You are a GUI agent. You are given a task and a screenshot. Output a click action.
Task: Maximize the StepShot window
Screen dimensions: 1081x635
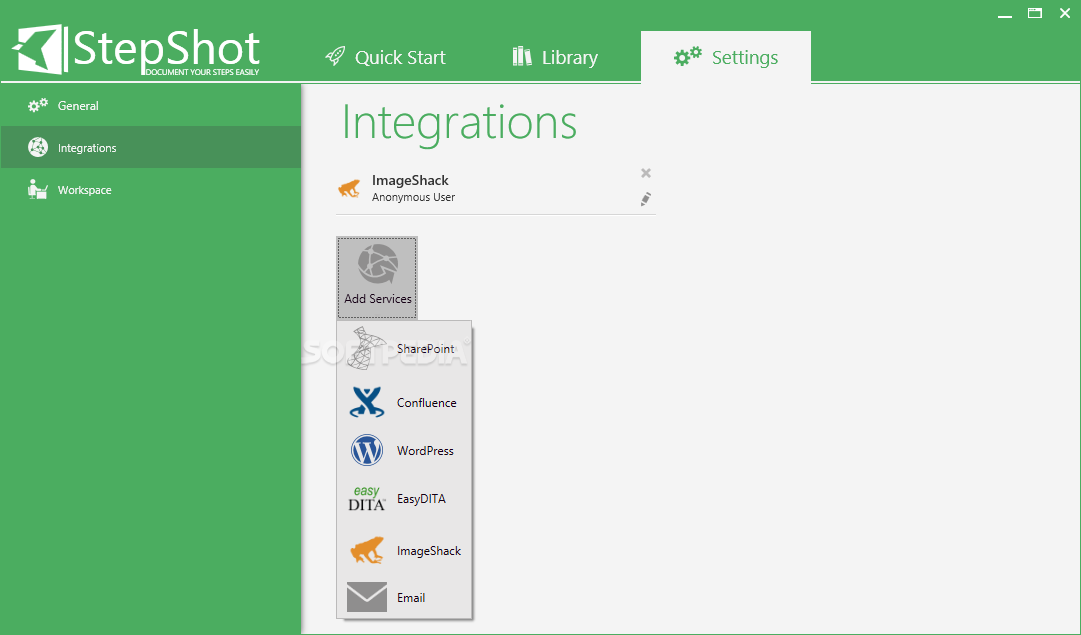(x=1035, y=13)
